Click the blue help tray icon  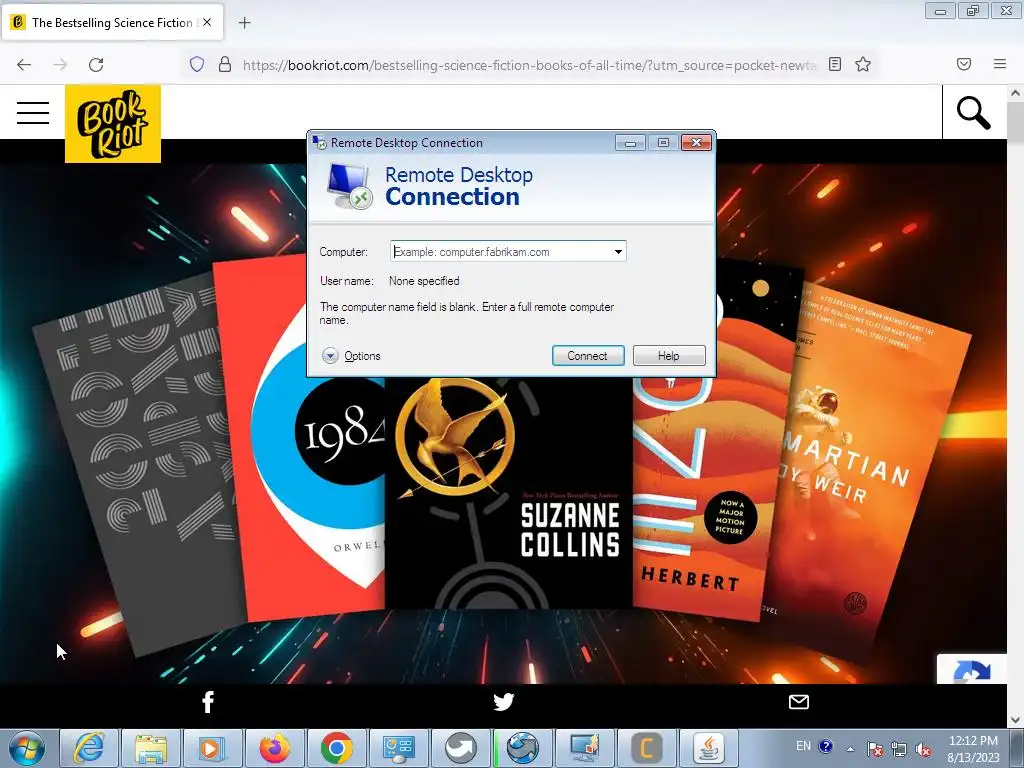(825, 746)
